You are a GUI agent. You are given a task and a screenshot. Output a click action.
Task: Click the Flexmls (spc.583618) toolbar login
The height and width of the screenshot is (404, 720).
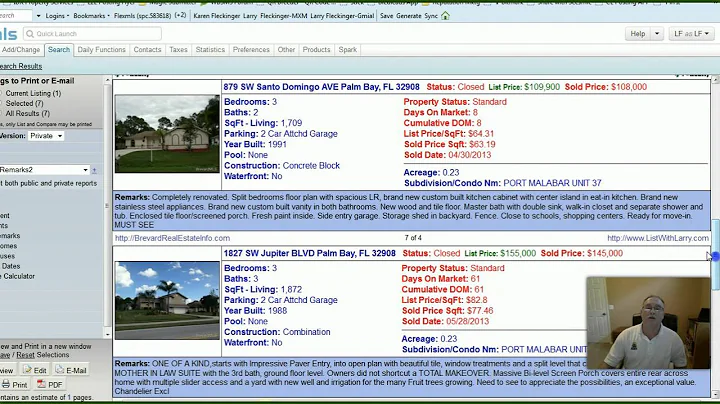coord(142,16)
